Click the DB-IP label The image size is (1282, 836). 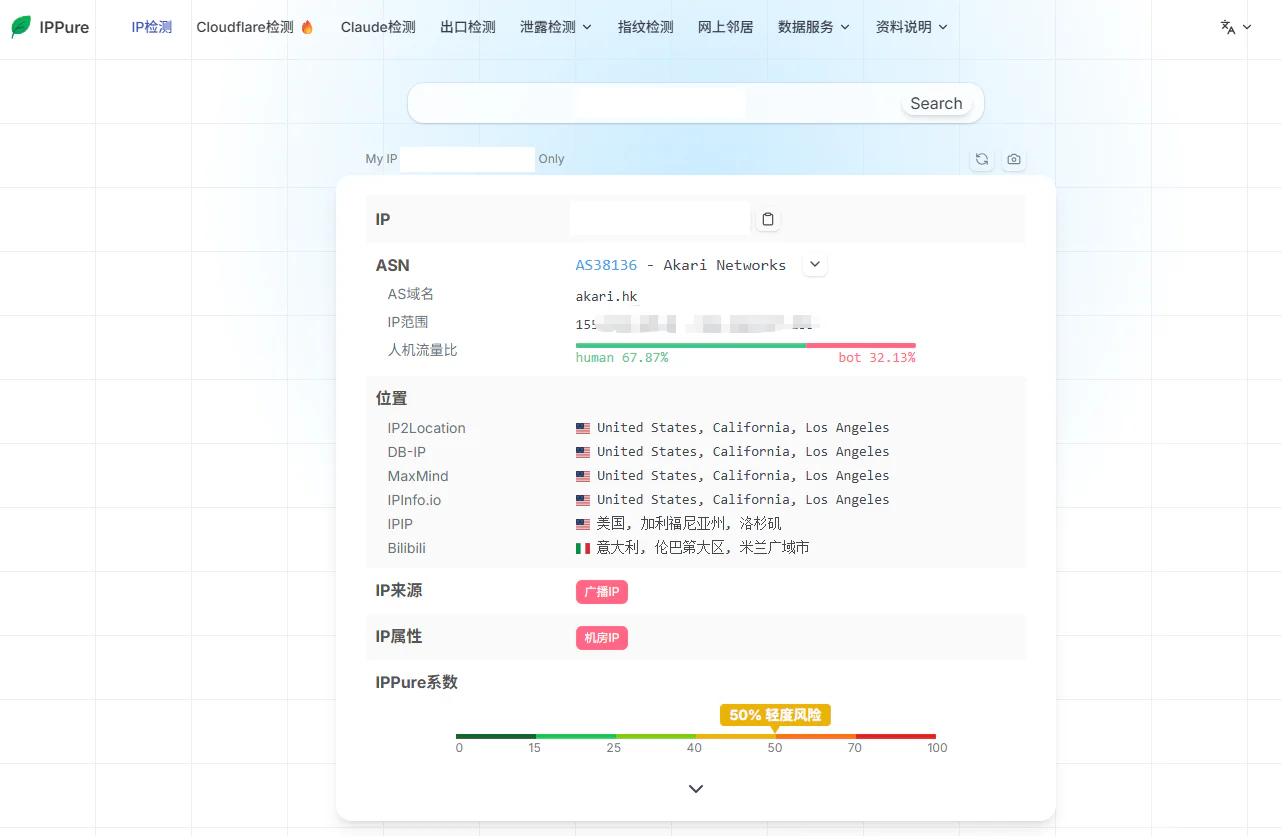407,452
